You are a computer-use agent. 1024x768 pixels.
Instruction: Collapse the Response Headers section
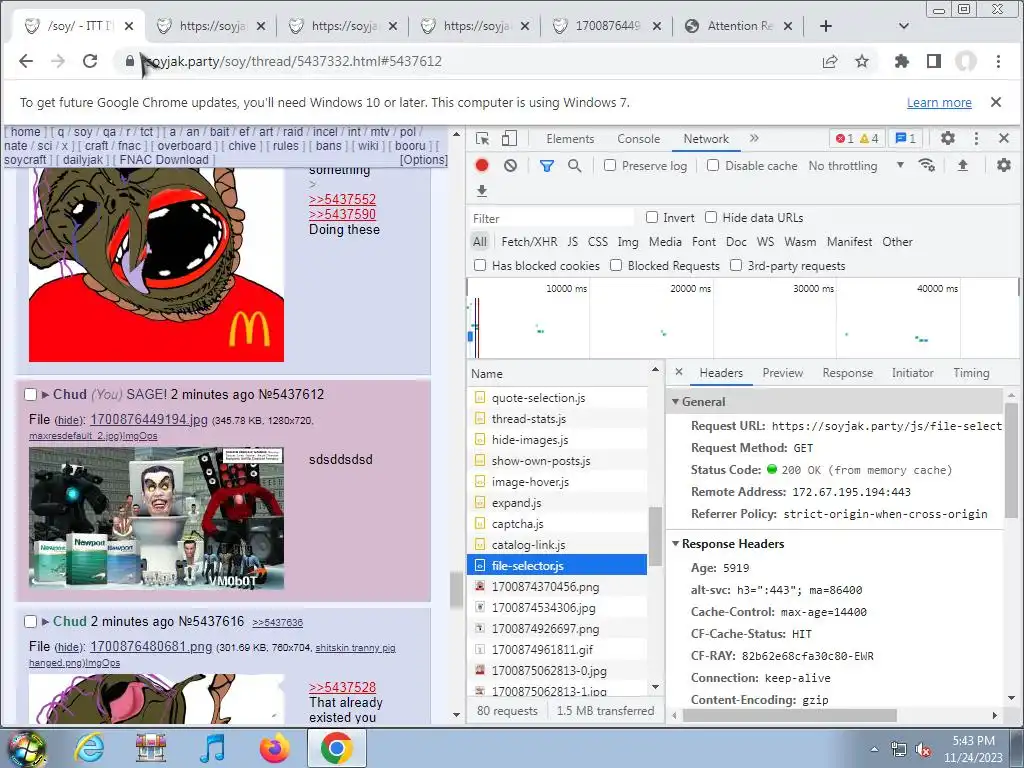(x=676, y=544)
